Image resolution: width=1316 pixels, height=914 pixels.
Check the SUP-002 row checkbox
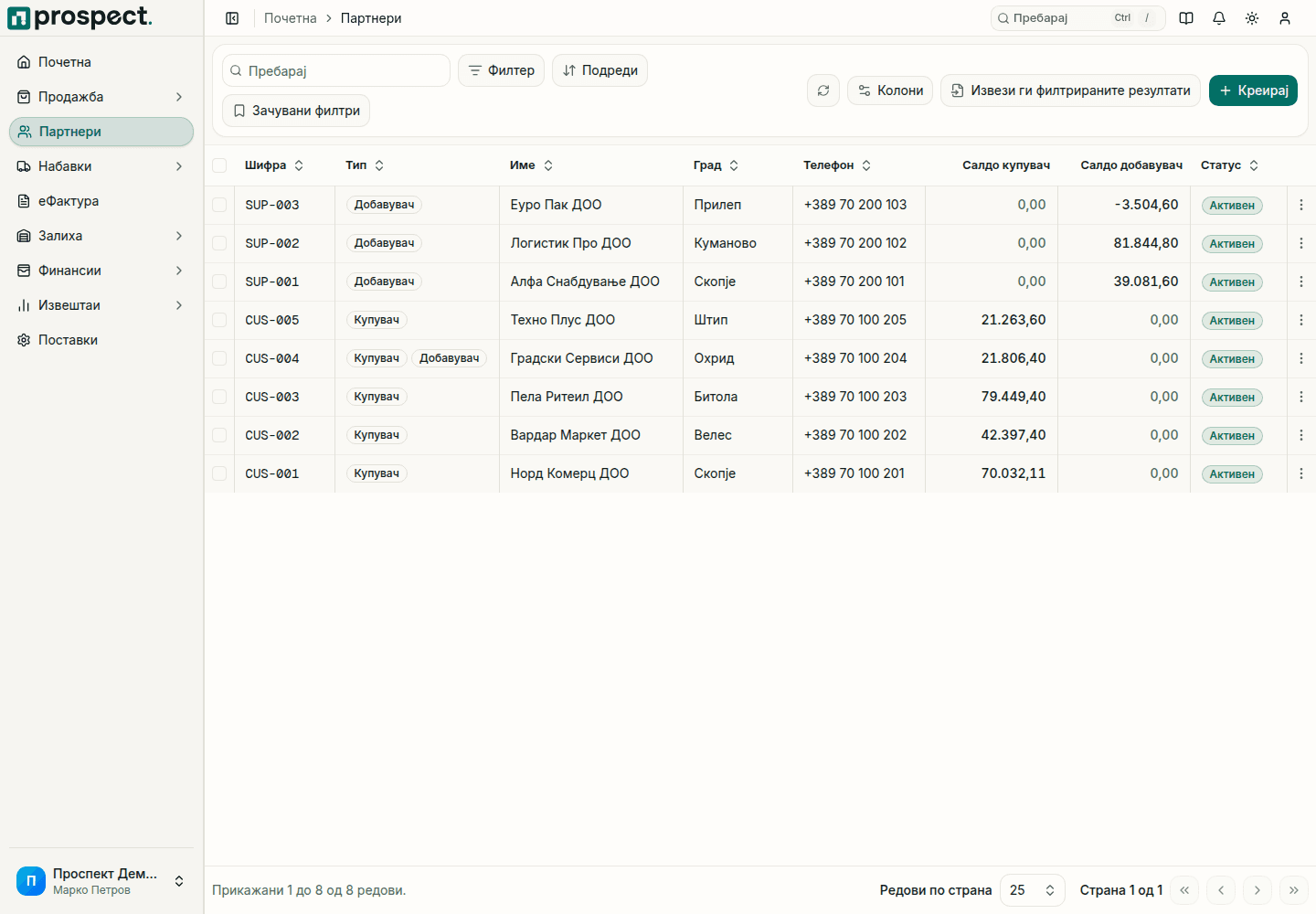[219, 243]
